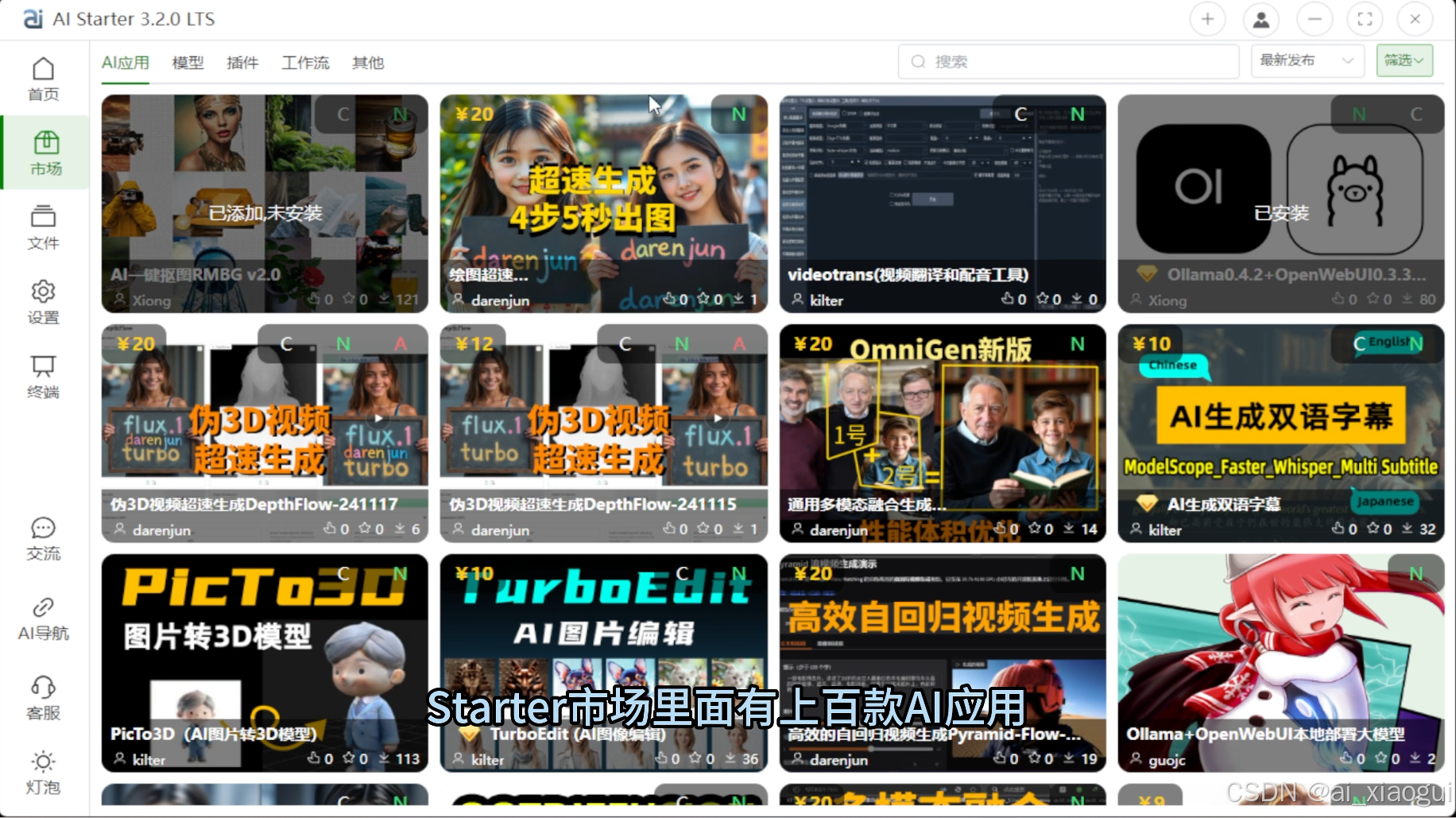Click author name Xiong on RMBG card
Image resolution: width=1456 pixels, height=818 pixels.
(x=151, y=300)
